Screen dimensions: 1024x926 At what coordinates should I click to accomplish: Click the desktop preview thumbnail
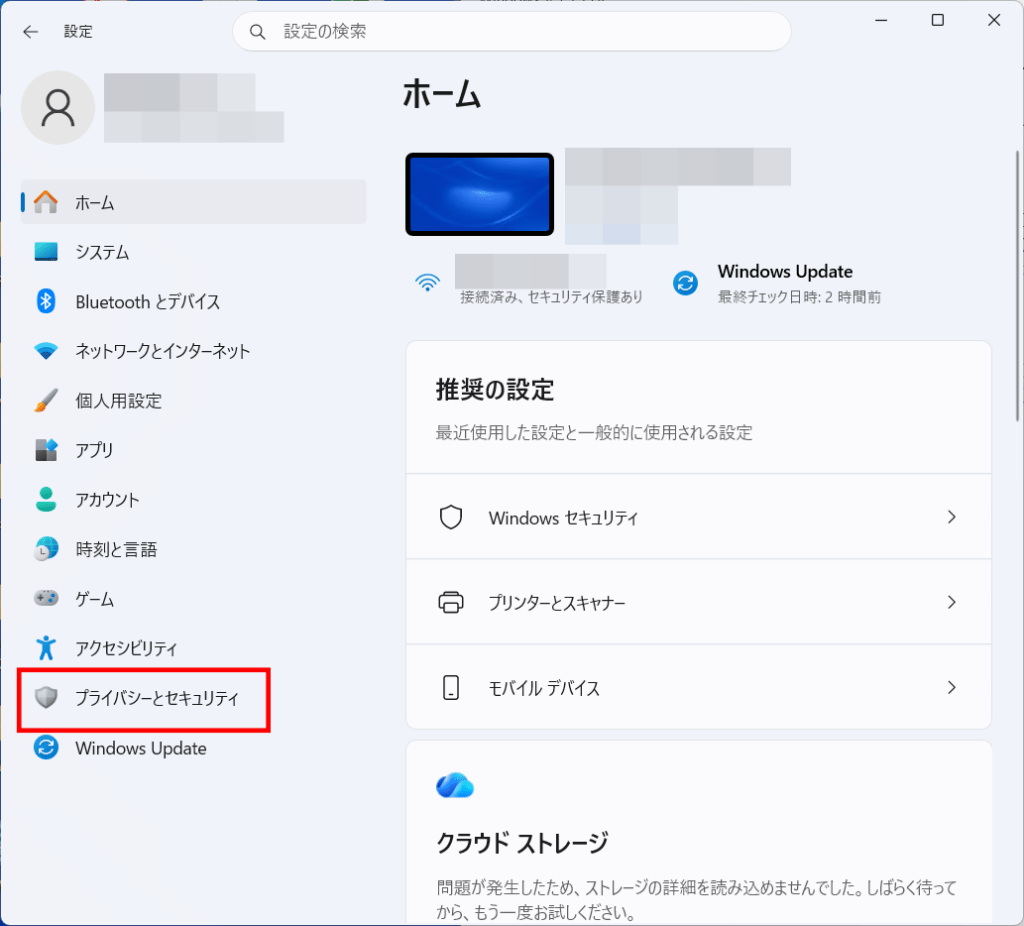click(479, 194)
